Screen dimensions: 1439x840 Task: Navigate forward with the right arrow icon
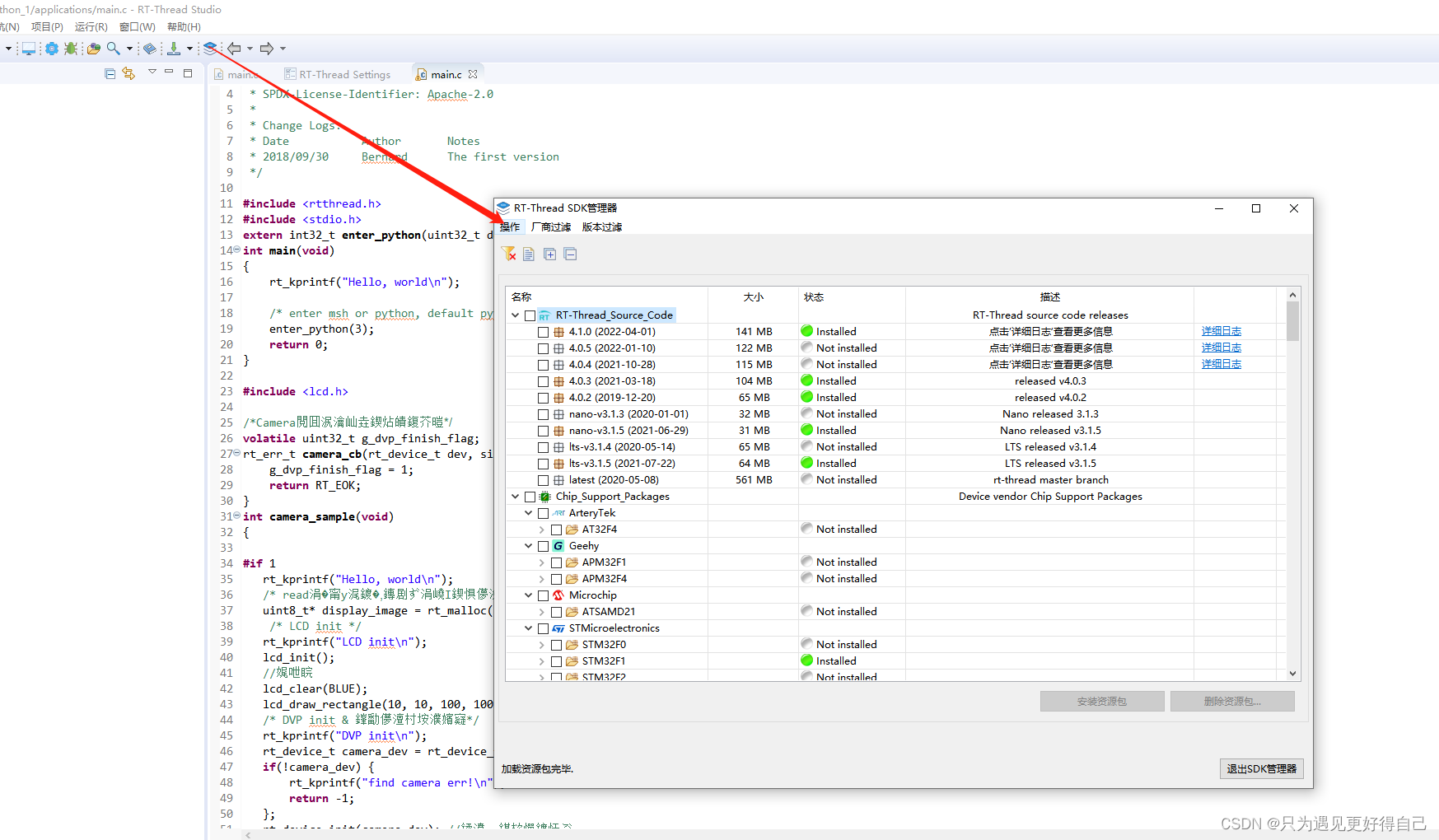[x=267, y=49]
